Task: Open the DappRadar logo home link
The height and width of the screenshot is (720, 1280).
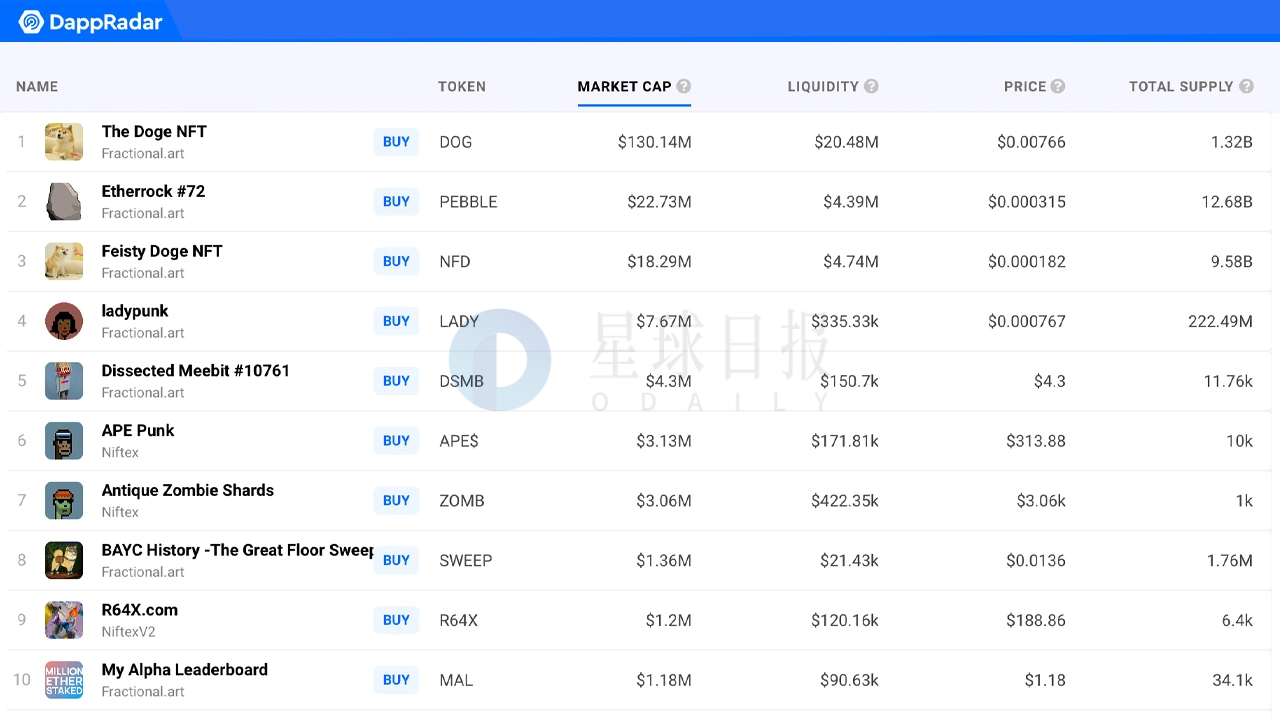Action: (90, 21)
